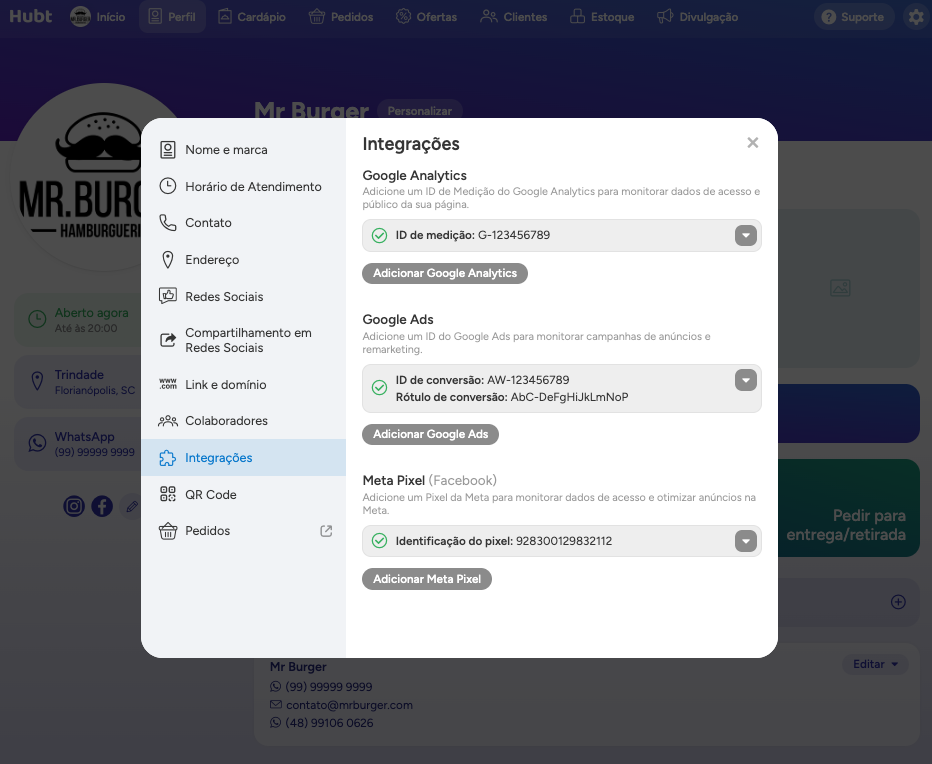
Task: Click the Personalizar button
Action: point(420,111)
